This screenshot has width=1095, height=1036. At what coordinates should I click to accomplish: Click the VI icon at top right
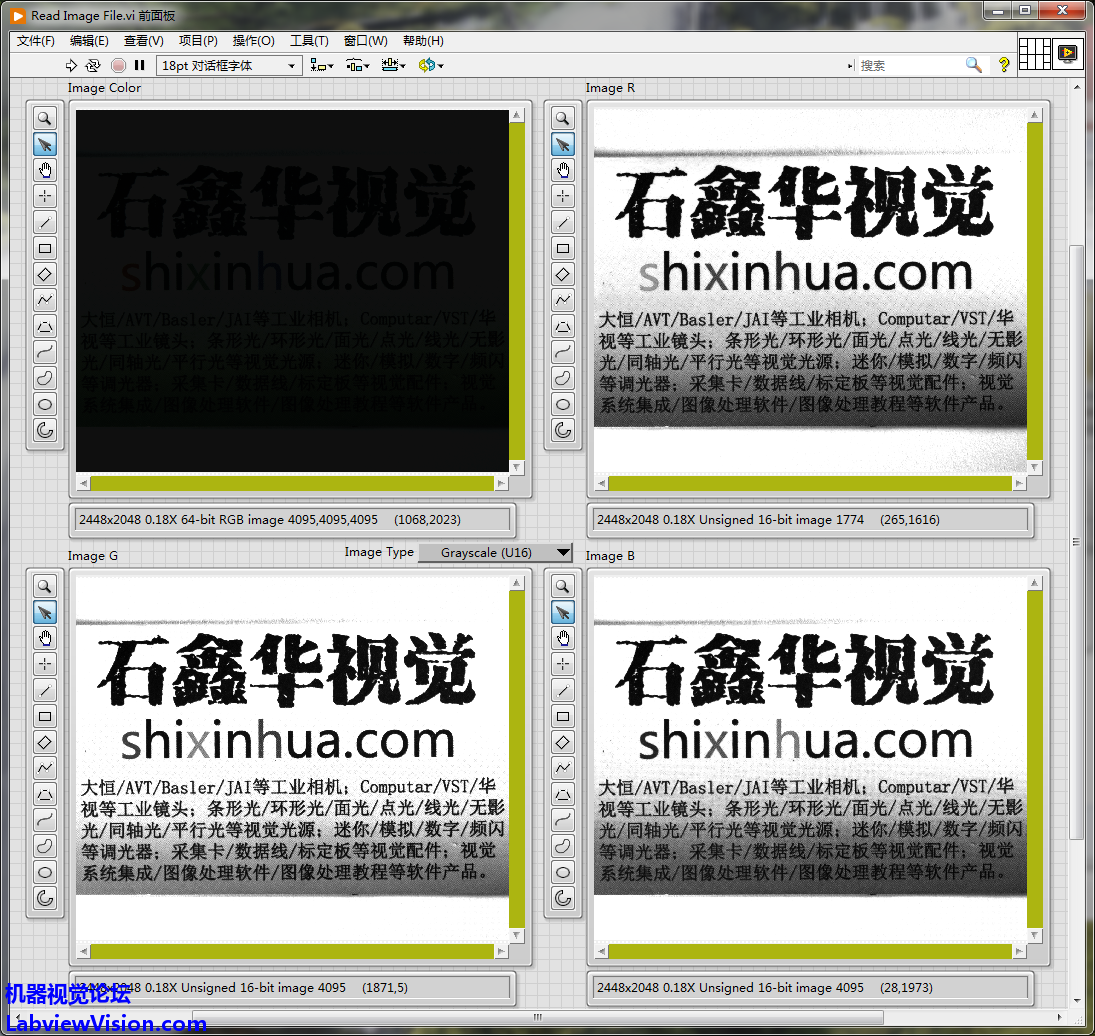[x=1068, y=53]
